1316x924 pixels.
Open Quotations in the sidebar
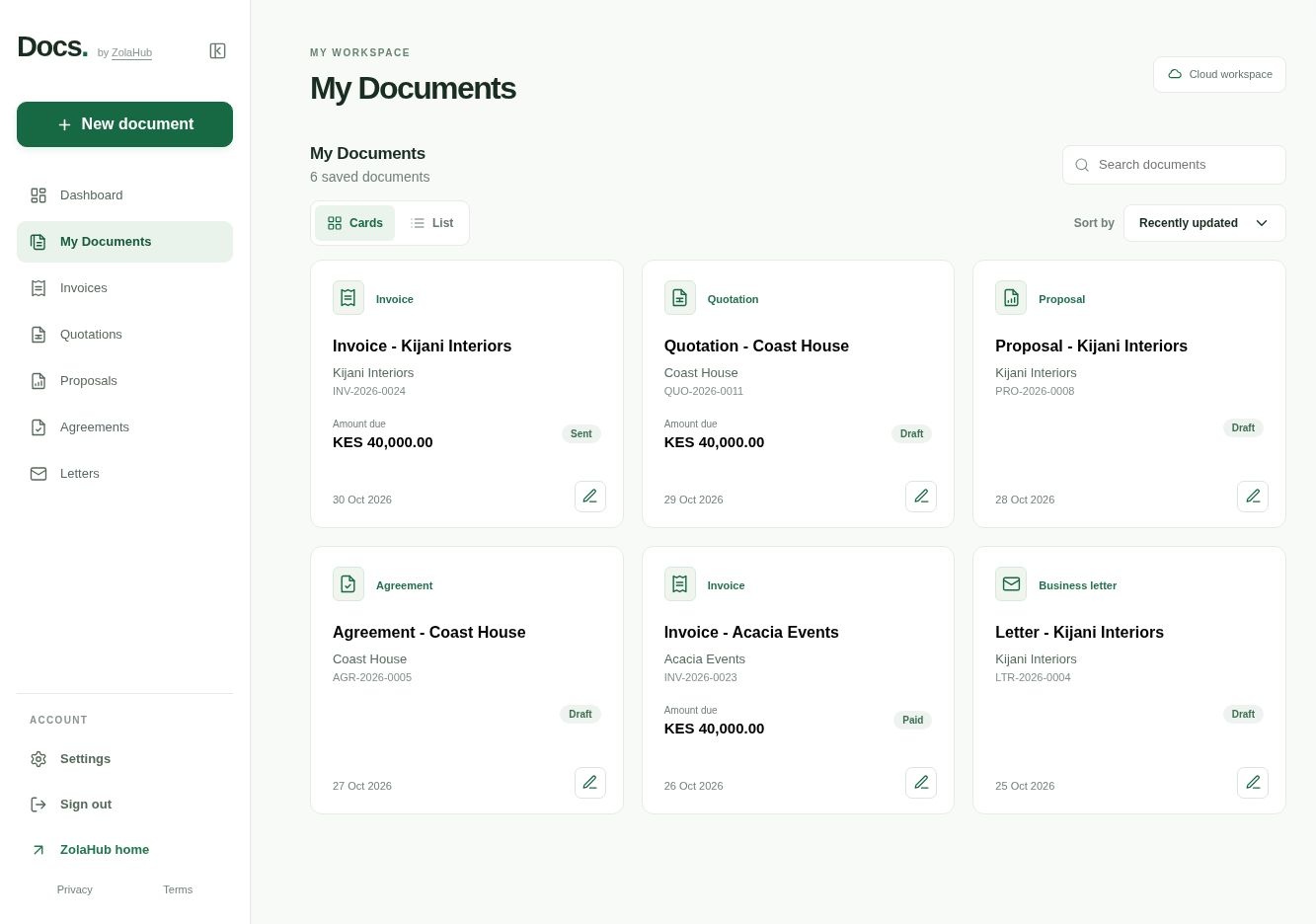pos(124,335)
